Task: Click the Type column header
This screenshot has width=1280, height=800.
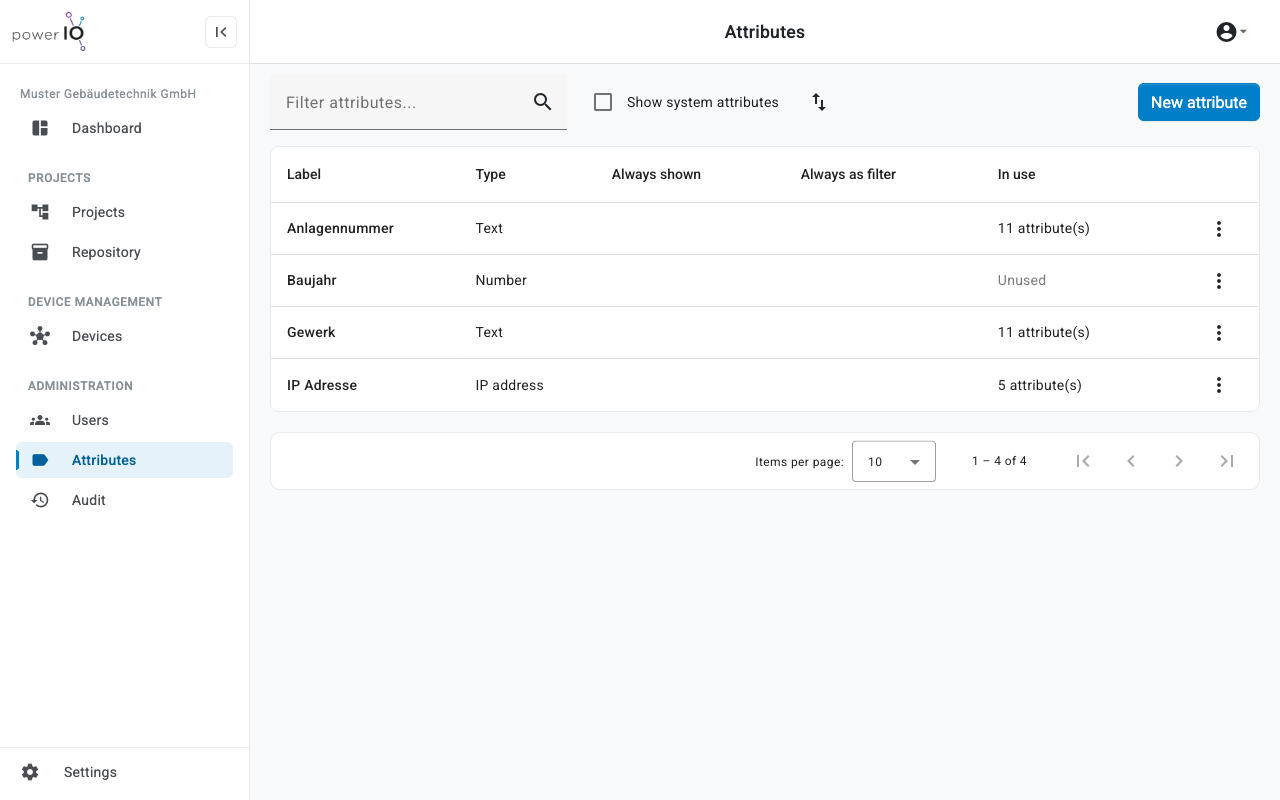Action: (491, 174)
